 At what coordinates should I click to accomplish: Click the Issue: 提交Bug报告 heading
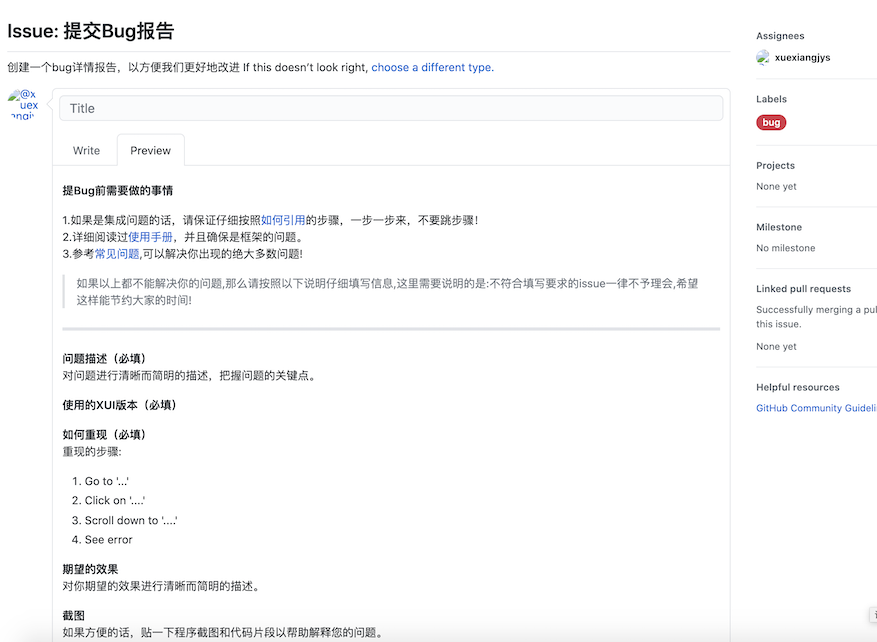(x=91, y=31)
